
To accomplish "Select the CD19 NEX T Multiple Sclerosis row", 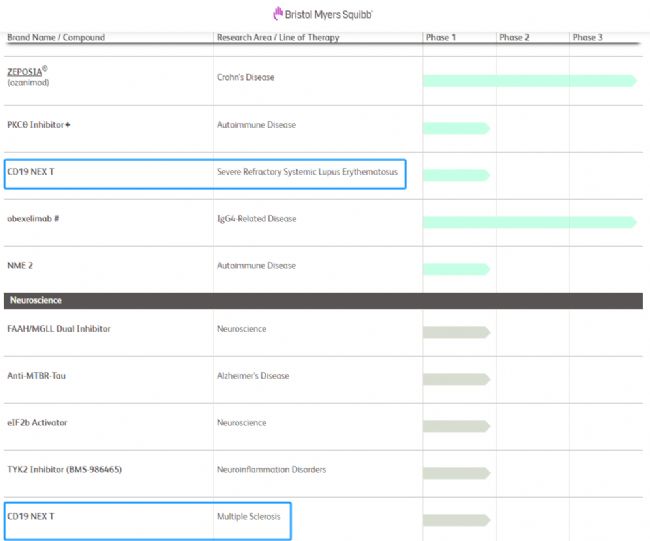I will [x=148, y=521].
